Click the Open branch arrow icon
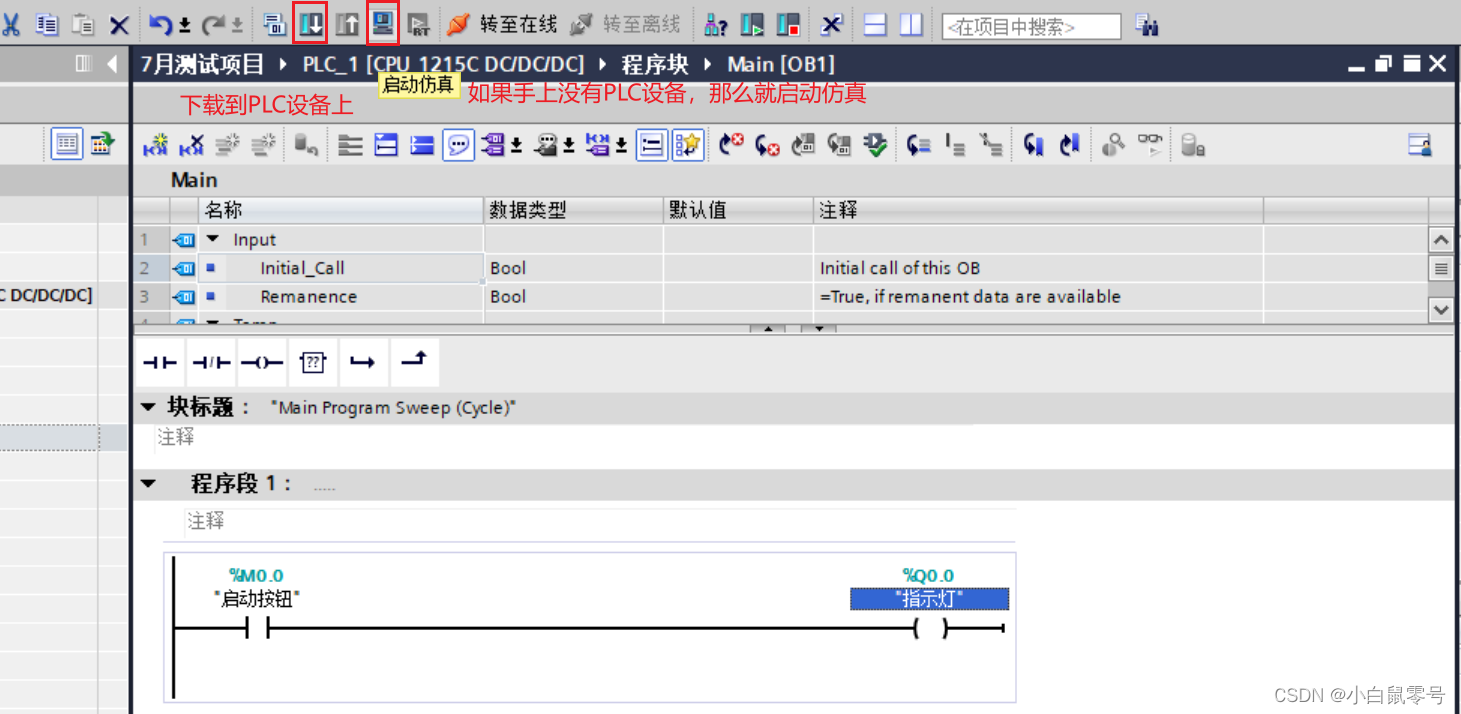Image resolution: width=1461 pixels, height=714 pixels. pos(364,362)
